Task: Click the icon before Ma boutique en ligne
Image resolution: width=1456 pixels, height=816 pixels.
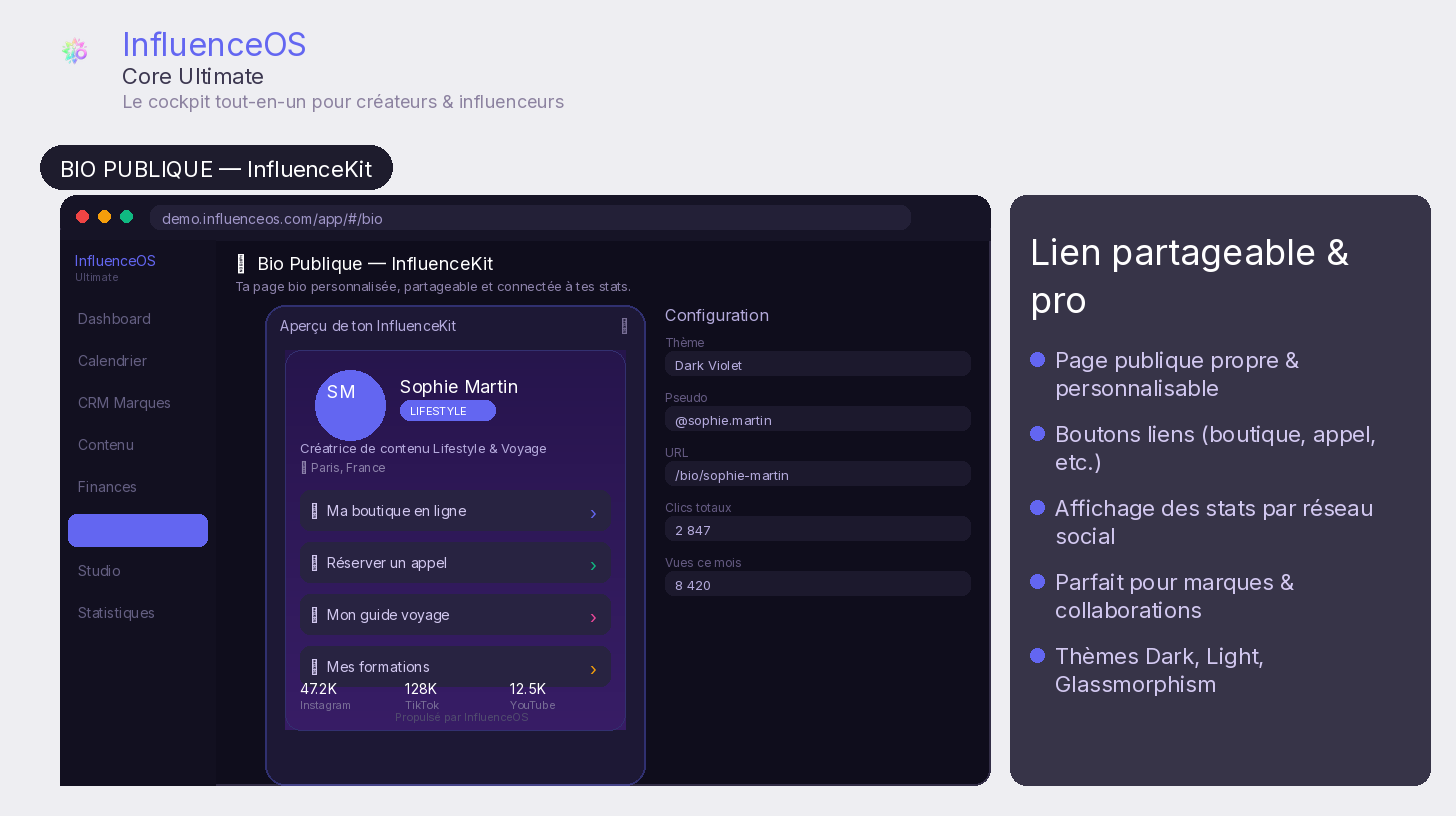Action: (x=314, y=511)
